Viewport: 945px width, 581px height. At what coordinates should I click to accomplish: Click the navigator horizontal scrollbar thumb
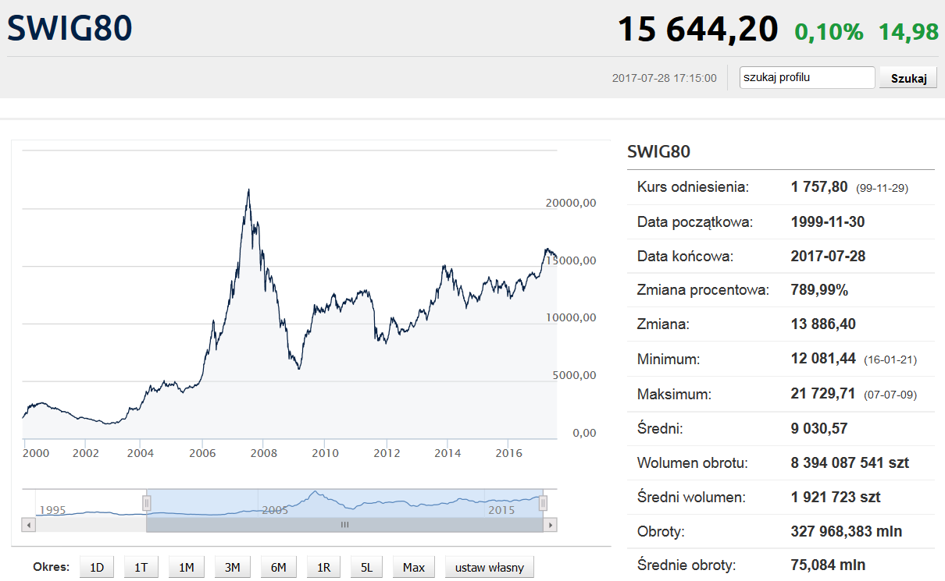pos(344,524)
